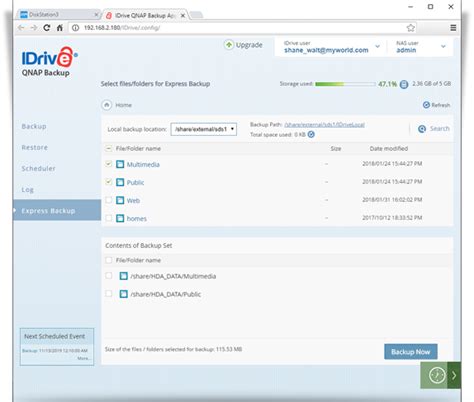The height and width of the screenshot is (402, 474).
Task: Open a new browser tab
Action: 196,15
